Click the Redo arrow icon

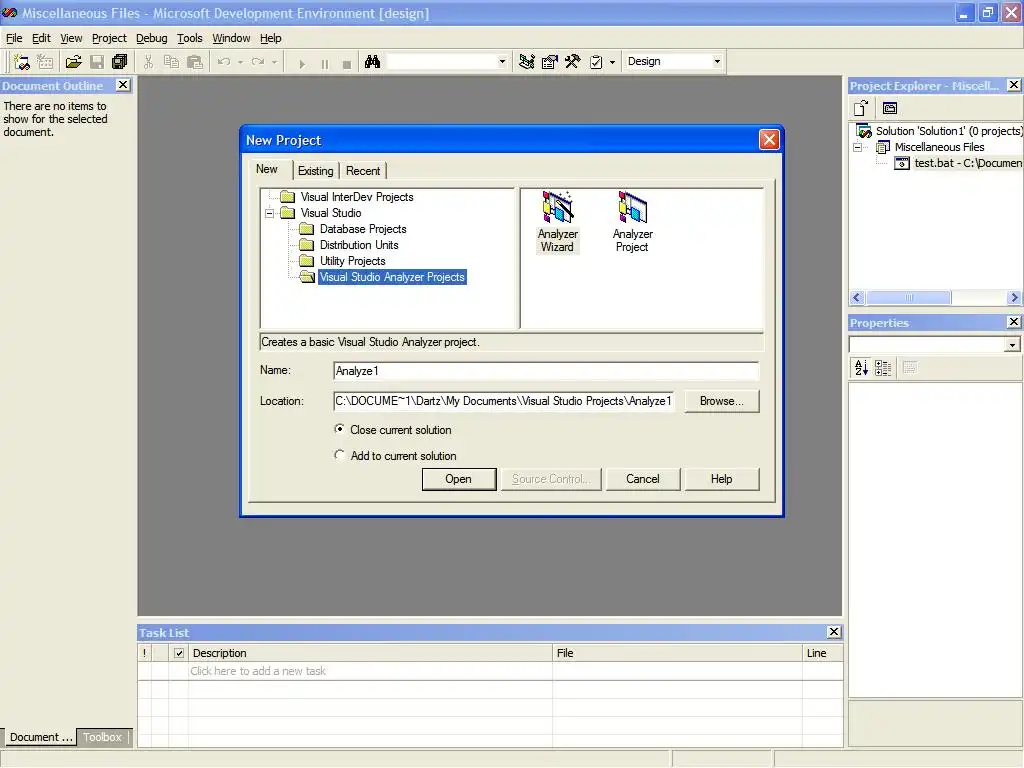(258, 62)
